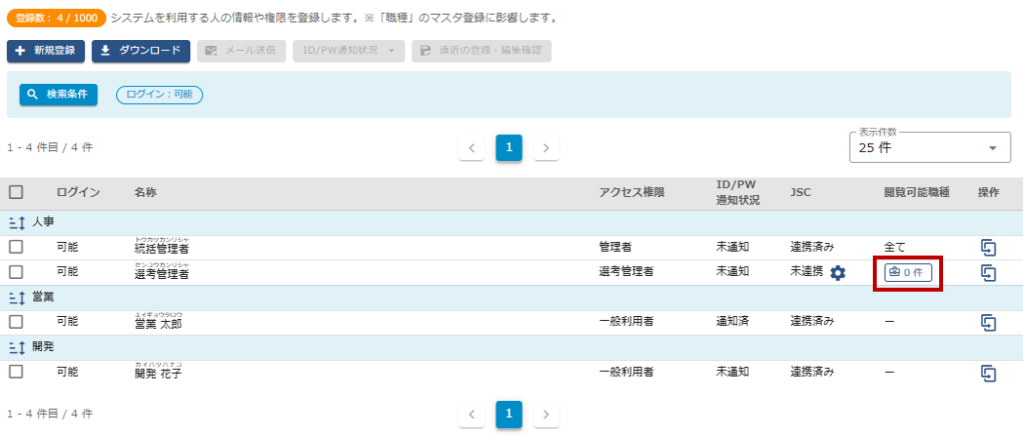Check the checkbox for 営業 太郎 row
The width and height of the screenshot is (1024, 436).
point(16,322)
